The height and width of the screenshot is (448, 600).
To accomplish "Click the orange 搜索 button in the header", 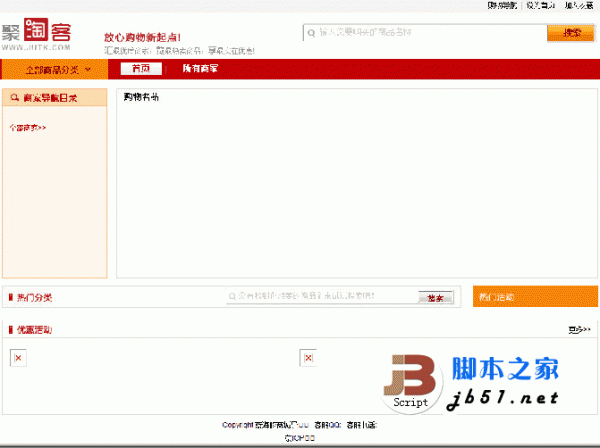I will tap(571, 33).
